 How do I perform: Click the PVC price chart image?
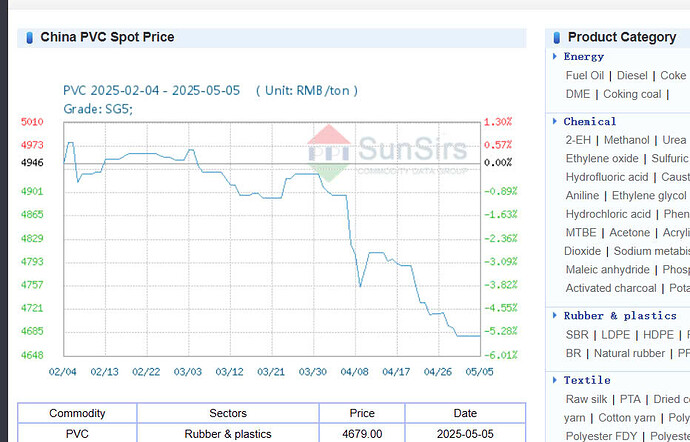tap(271, 229)
